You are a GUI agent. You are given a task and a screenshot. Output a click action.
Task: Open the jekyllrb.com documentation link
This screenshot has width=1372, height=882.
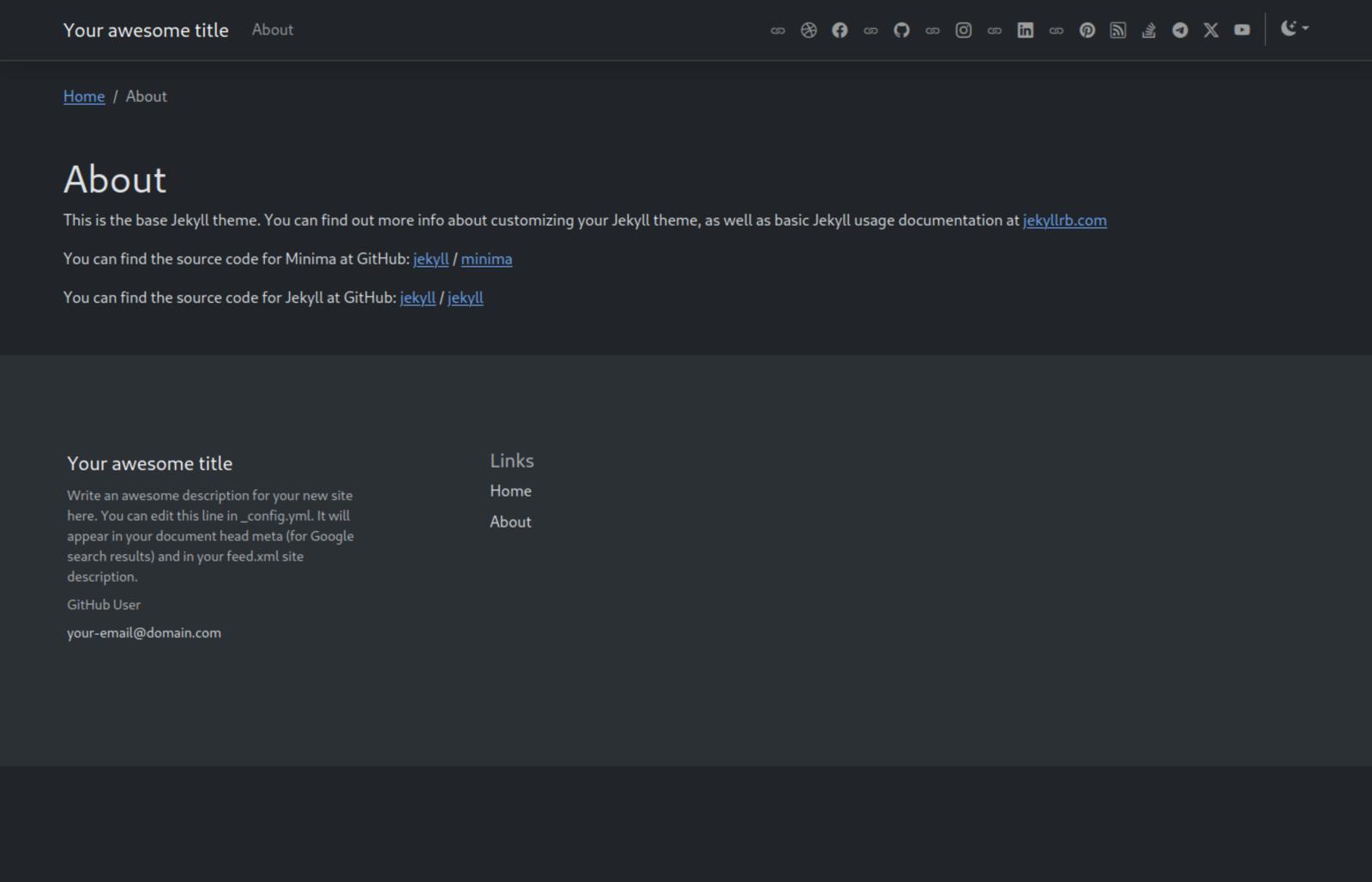pyautogui.click(x=1064, y=220)
